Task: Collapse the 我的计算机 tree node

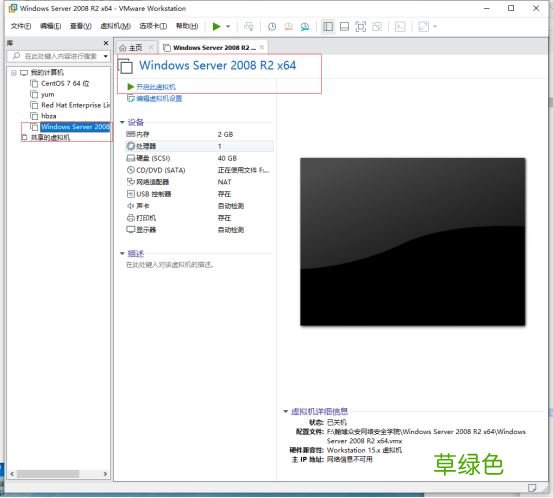Action: [13, 73]
